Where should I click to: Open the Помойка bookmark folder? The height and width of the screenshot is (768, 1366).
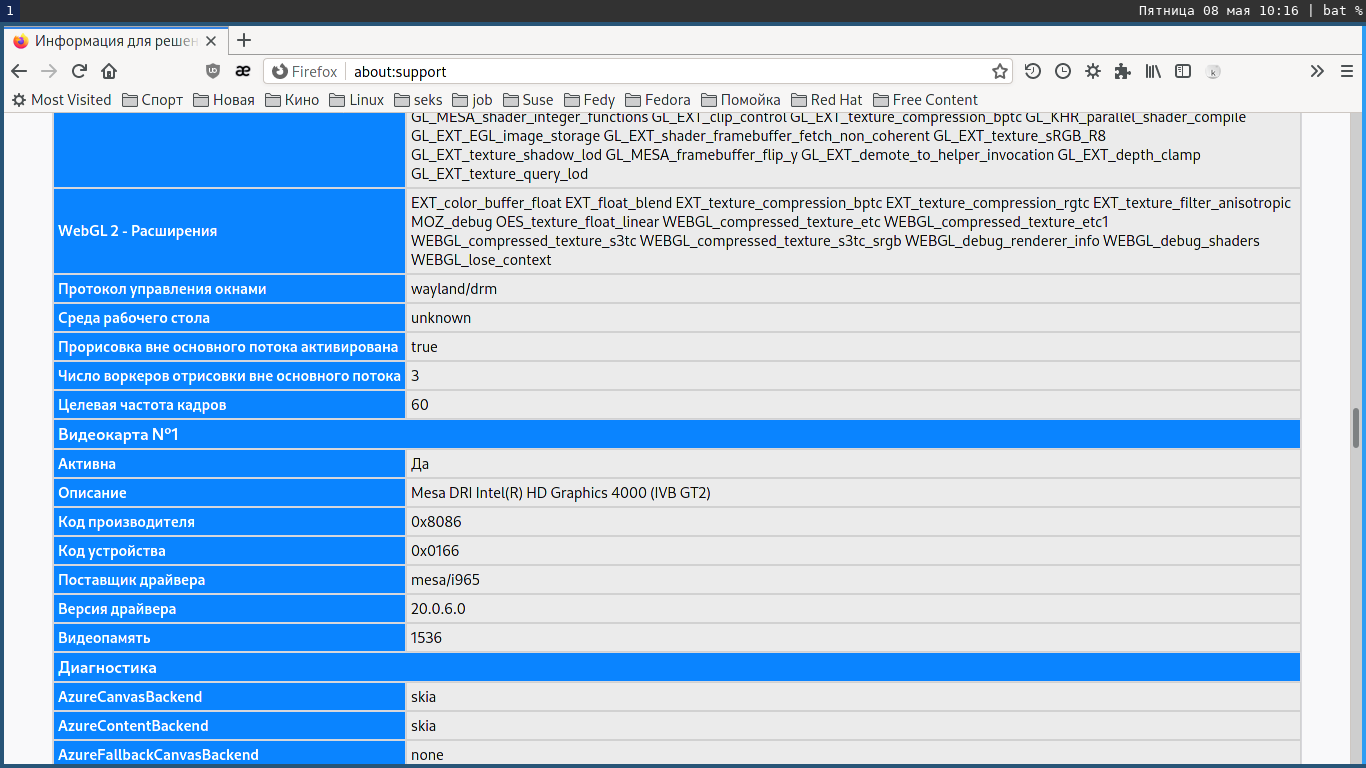pos(741,100)
